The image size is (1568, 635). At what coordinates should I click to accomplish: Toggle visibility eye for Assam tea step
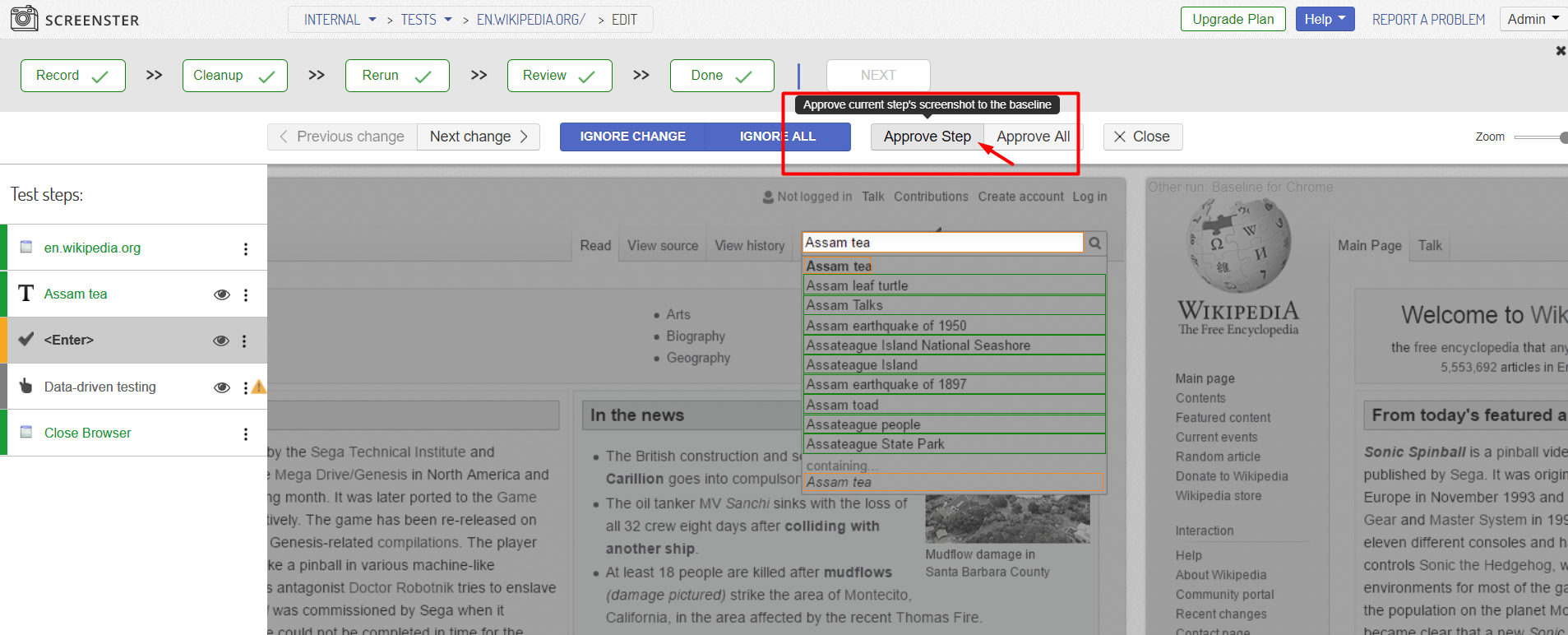pyautogui.click(x=222, y=294)
